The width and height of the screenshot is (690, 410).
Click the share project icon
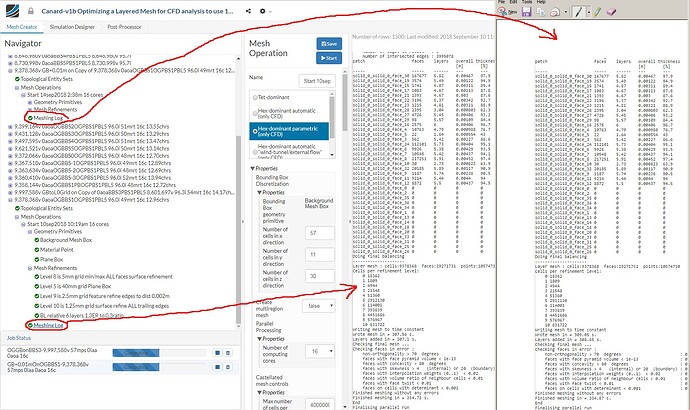[x=248, y=11]
